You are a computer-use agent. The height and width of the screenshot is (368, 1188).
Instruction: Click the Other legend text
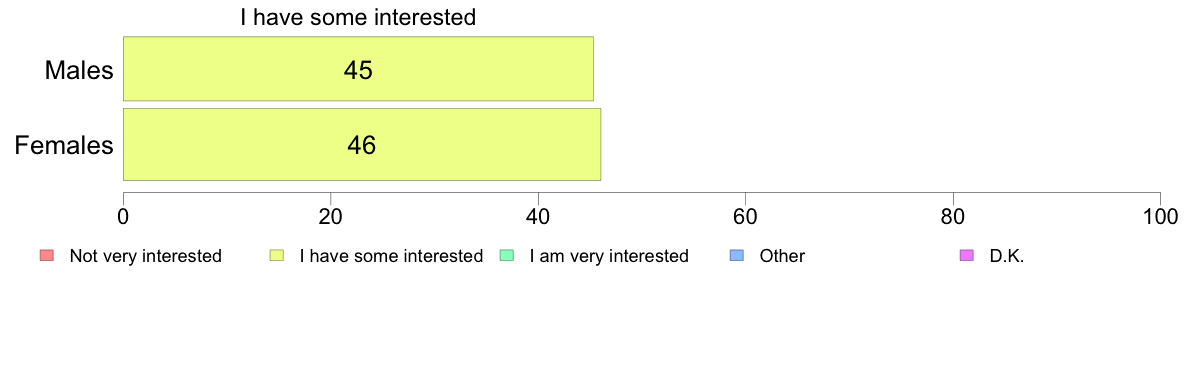coord(783,256)
